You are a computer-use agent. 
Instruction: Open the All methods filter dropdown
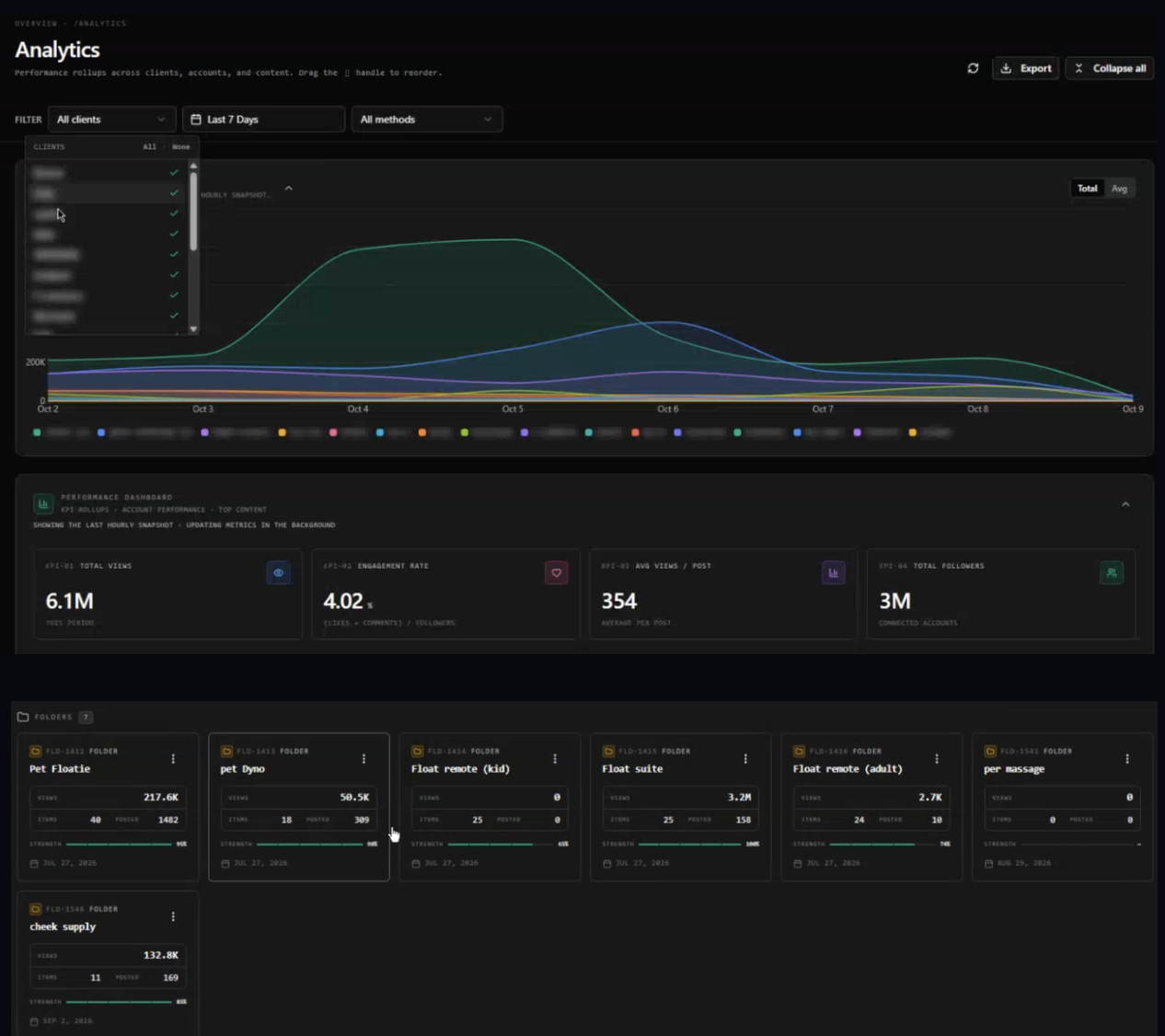427,120
